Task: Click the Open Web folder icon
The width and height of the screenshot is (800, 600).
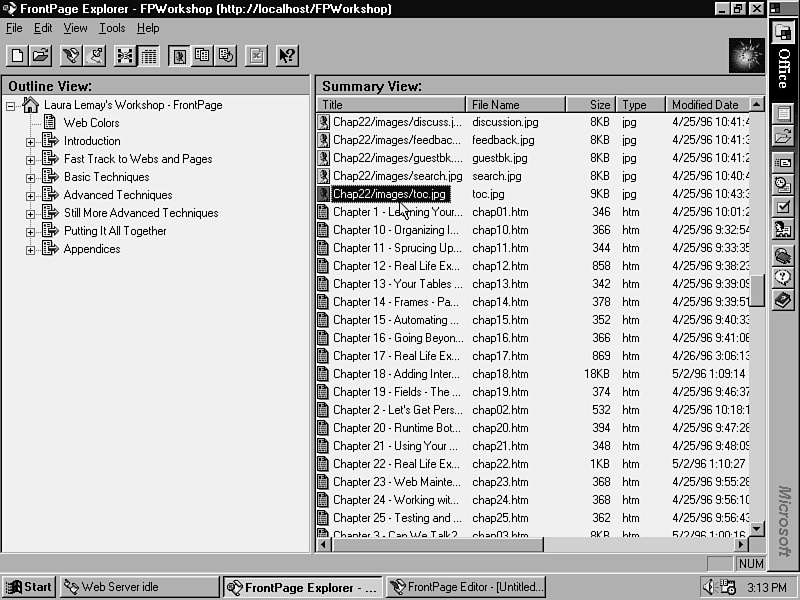Action: (x=40, y=56)
